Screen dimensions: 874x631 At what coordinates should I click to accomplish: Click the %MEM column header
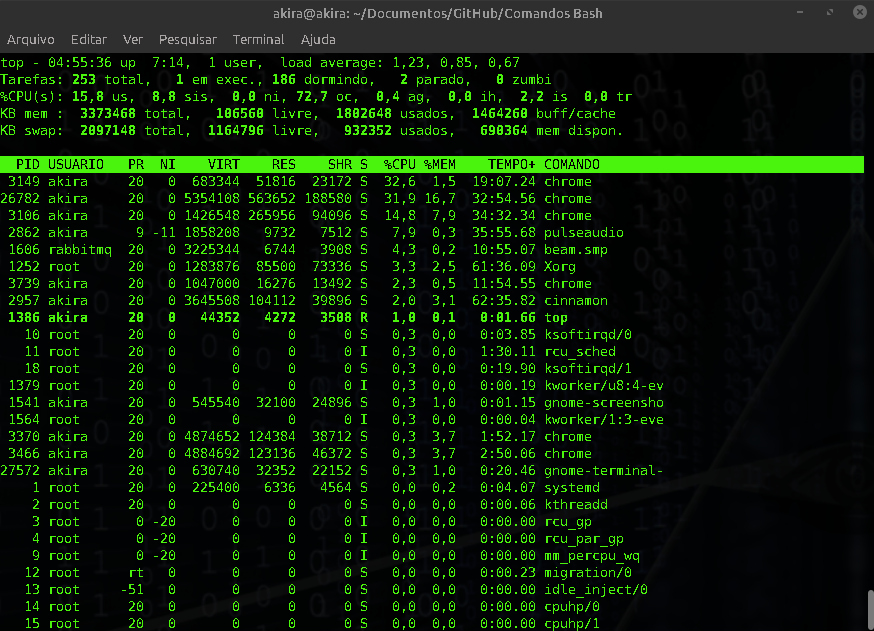click(x=440, y=164)
